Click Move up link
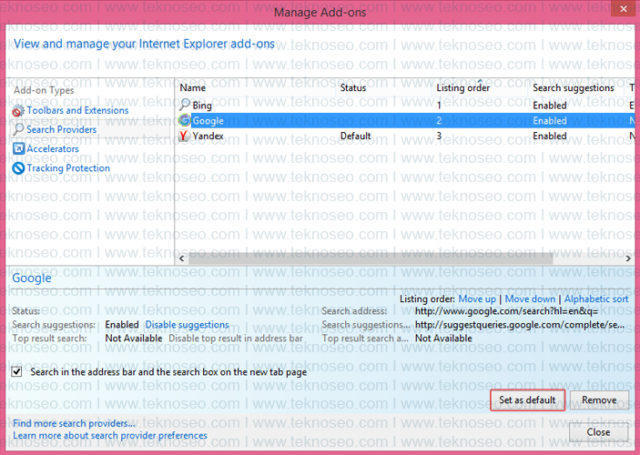This screenshot has width=640, height=455. tap(477, 299)
